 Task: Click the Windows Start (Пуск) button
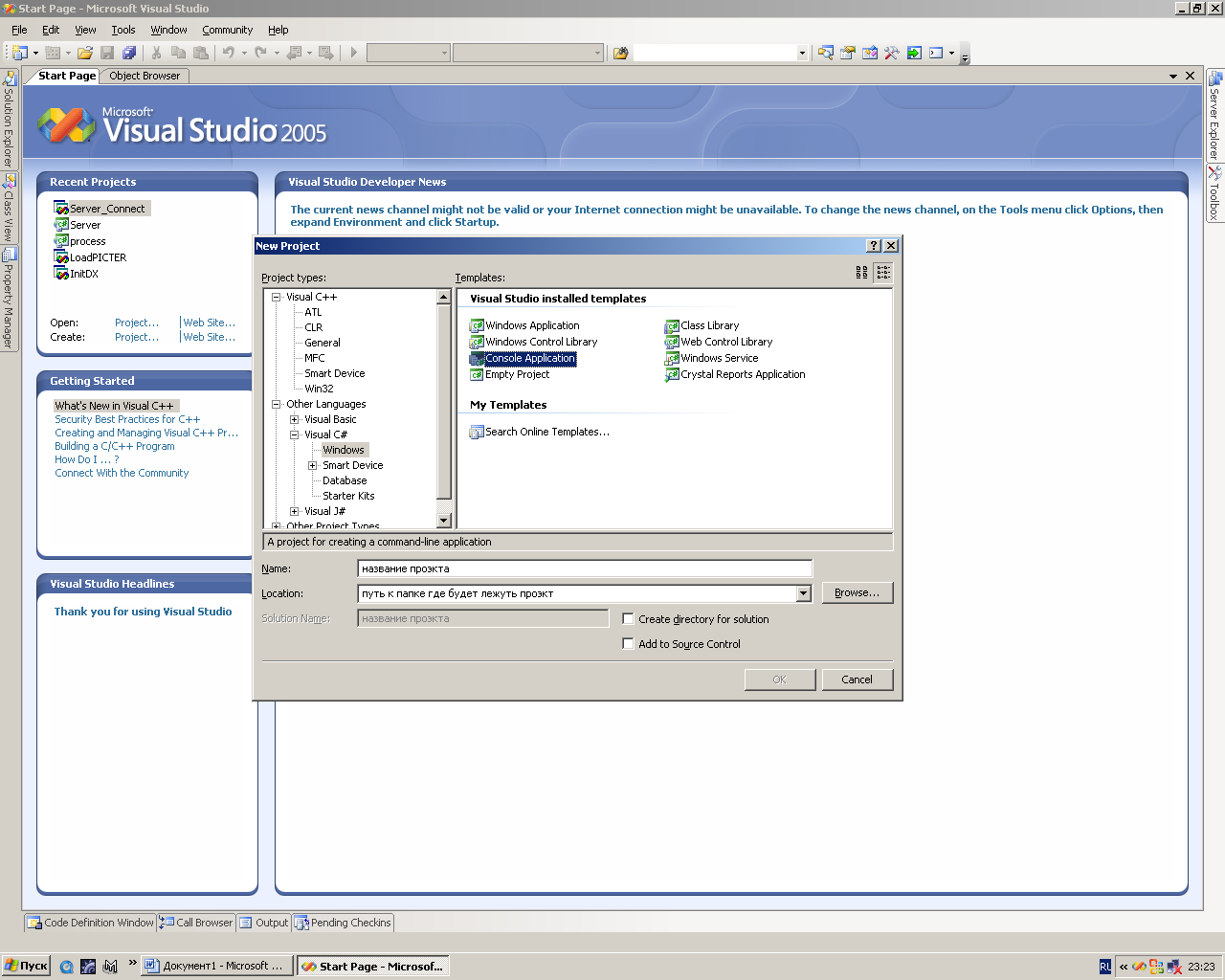pos(26,966)
